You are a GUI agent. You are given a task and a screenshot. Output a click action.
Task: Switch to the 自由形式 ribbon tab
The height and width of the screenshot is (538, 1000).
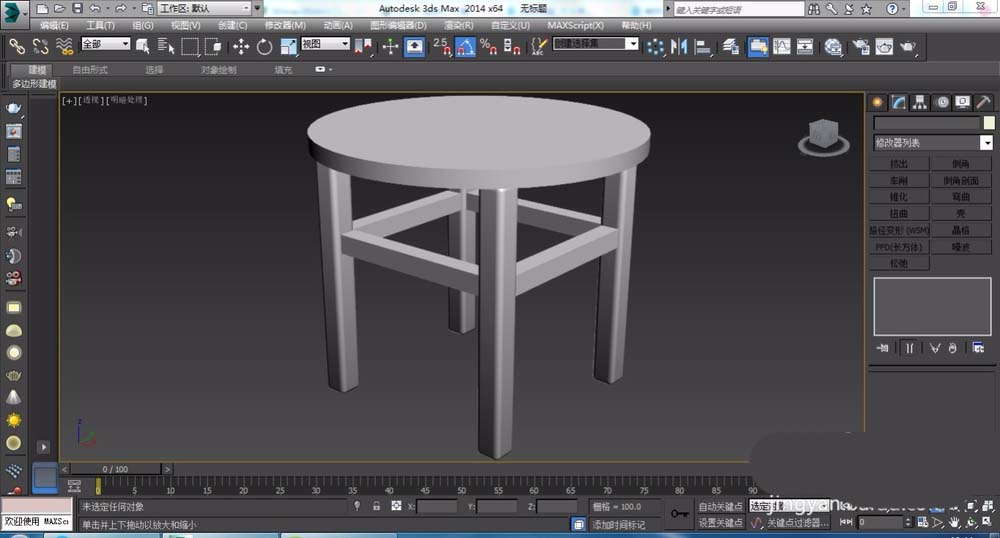click(90, 70)
